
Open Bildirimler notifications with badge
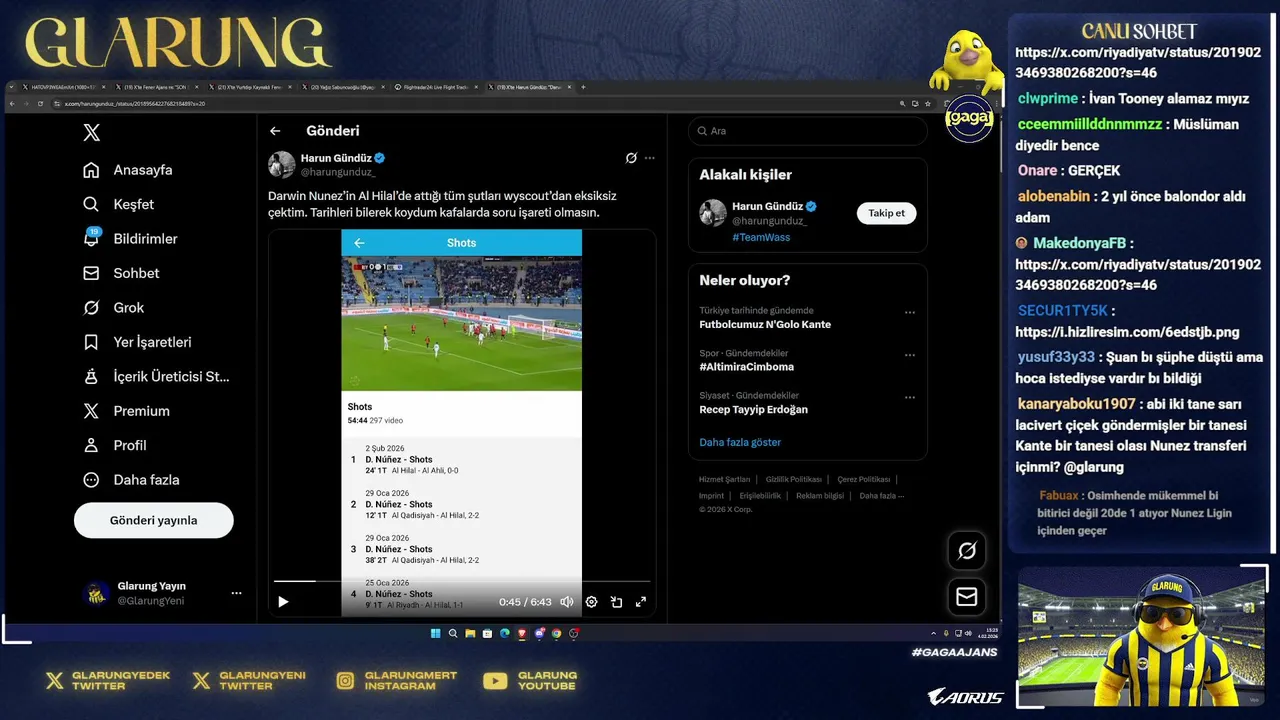130,239
